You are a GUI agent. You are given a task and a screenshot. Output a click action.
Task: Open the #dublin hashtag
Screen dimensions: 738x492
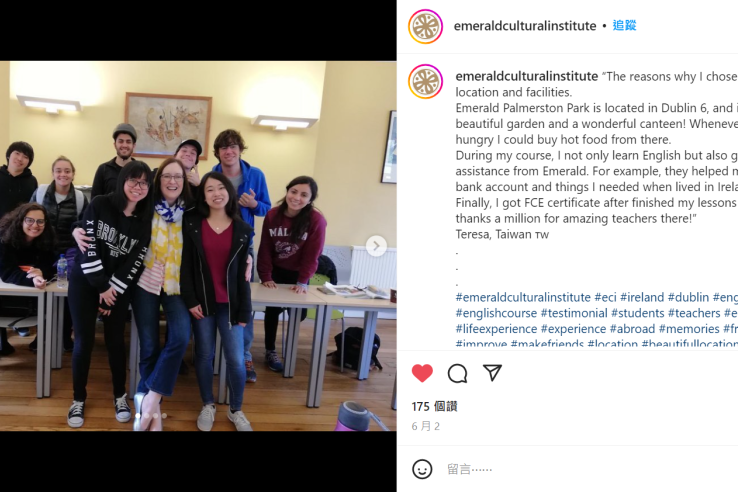688,298
